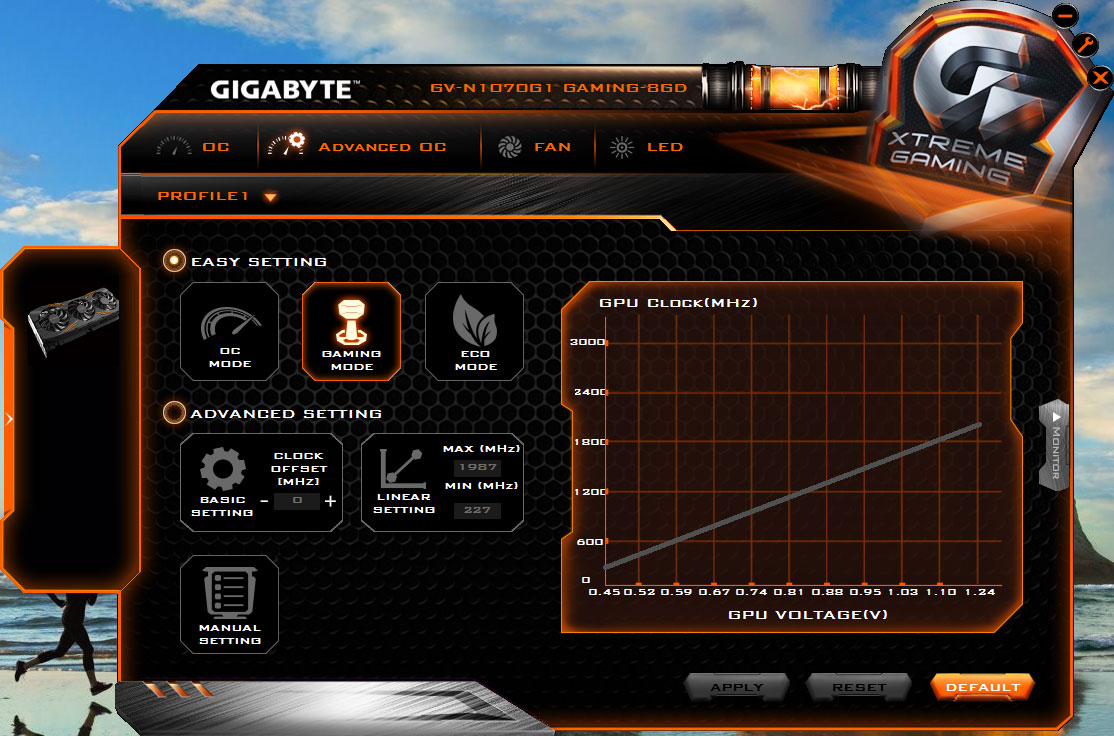Go to the Fan tab
The width and height of the screenshot is (1114, 736).
(x=534, y=147)
